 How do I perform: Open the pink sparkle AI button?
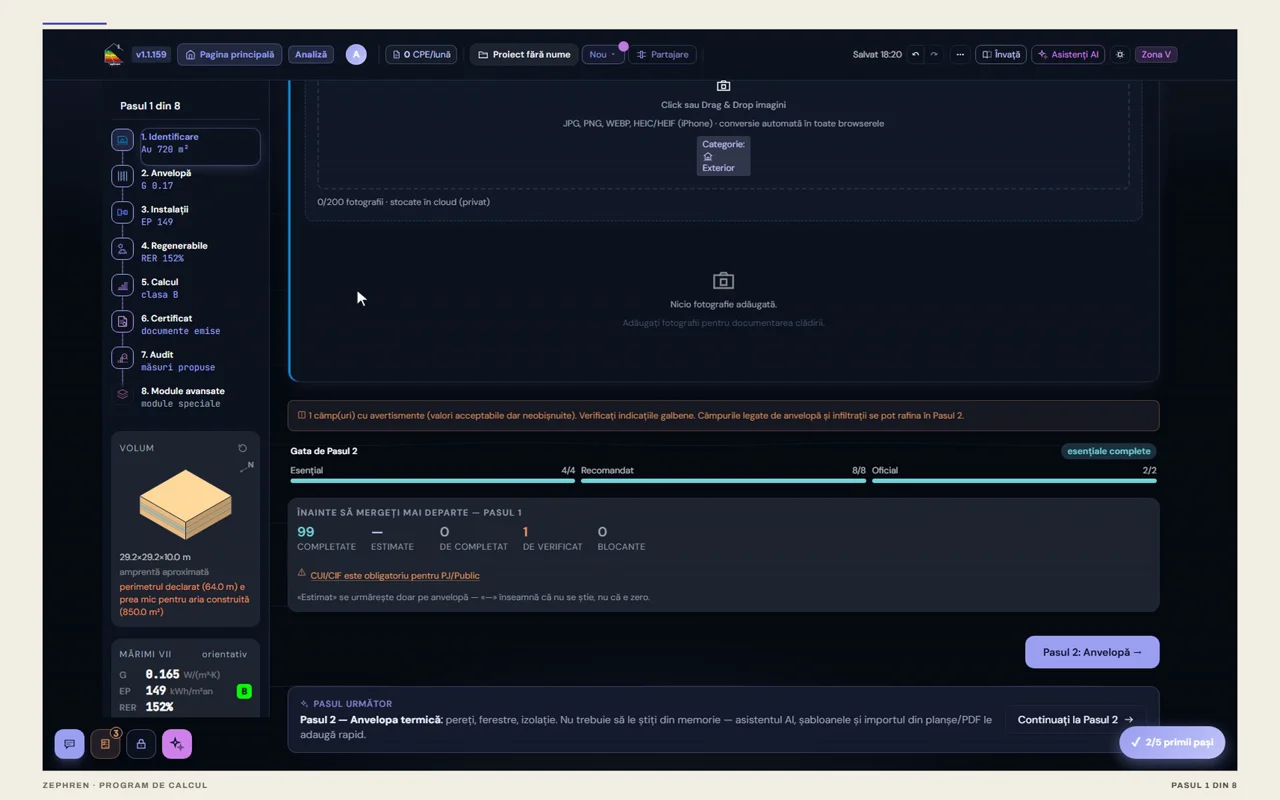pos(177,744)
